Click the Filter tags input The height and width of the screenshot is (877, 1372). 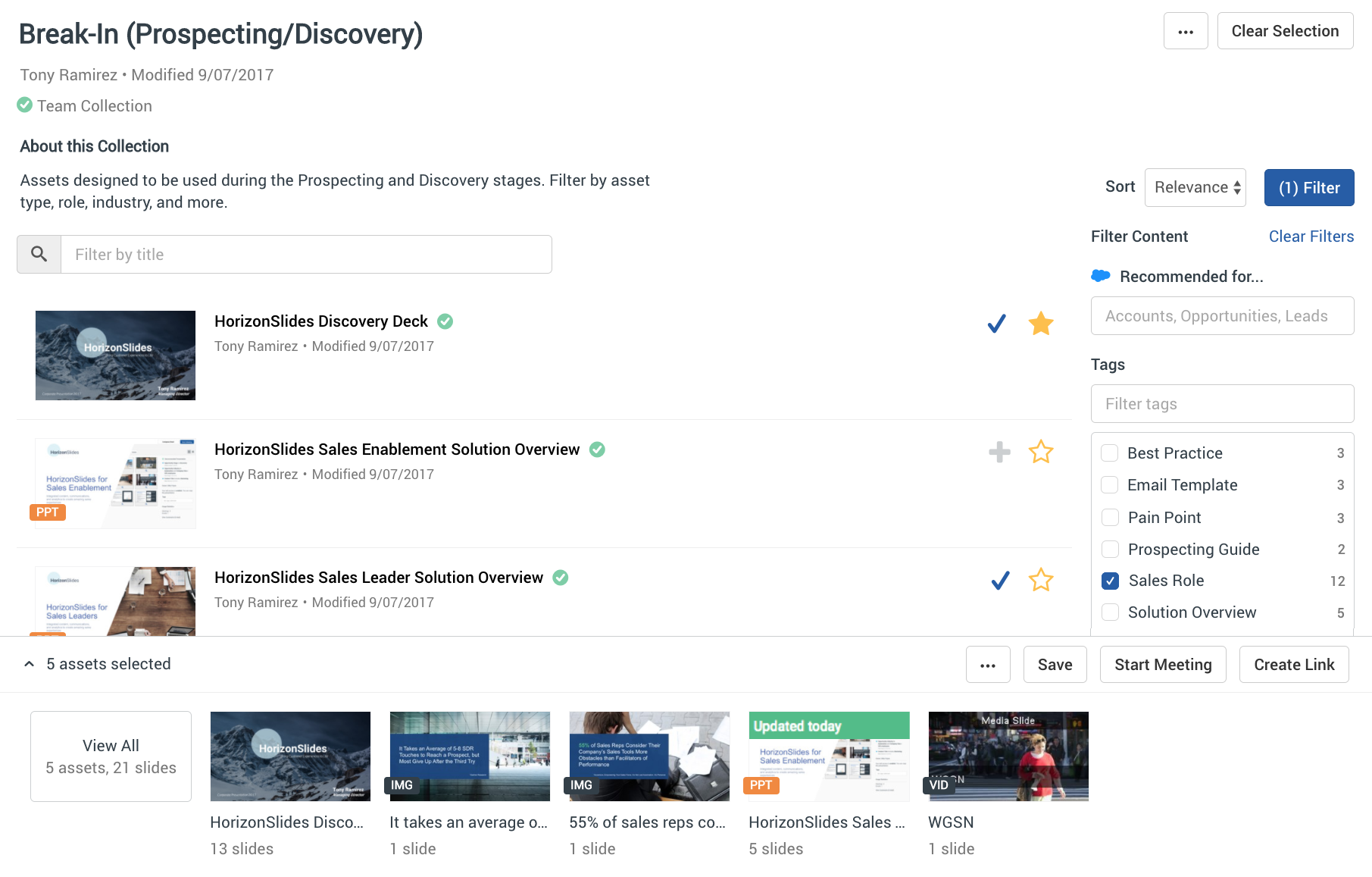pos(1222,404)
